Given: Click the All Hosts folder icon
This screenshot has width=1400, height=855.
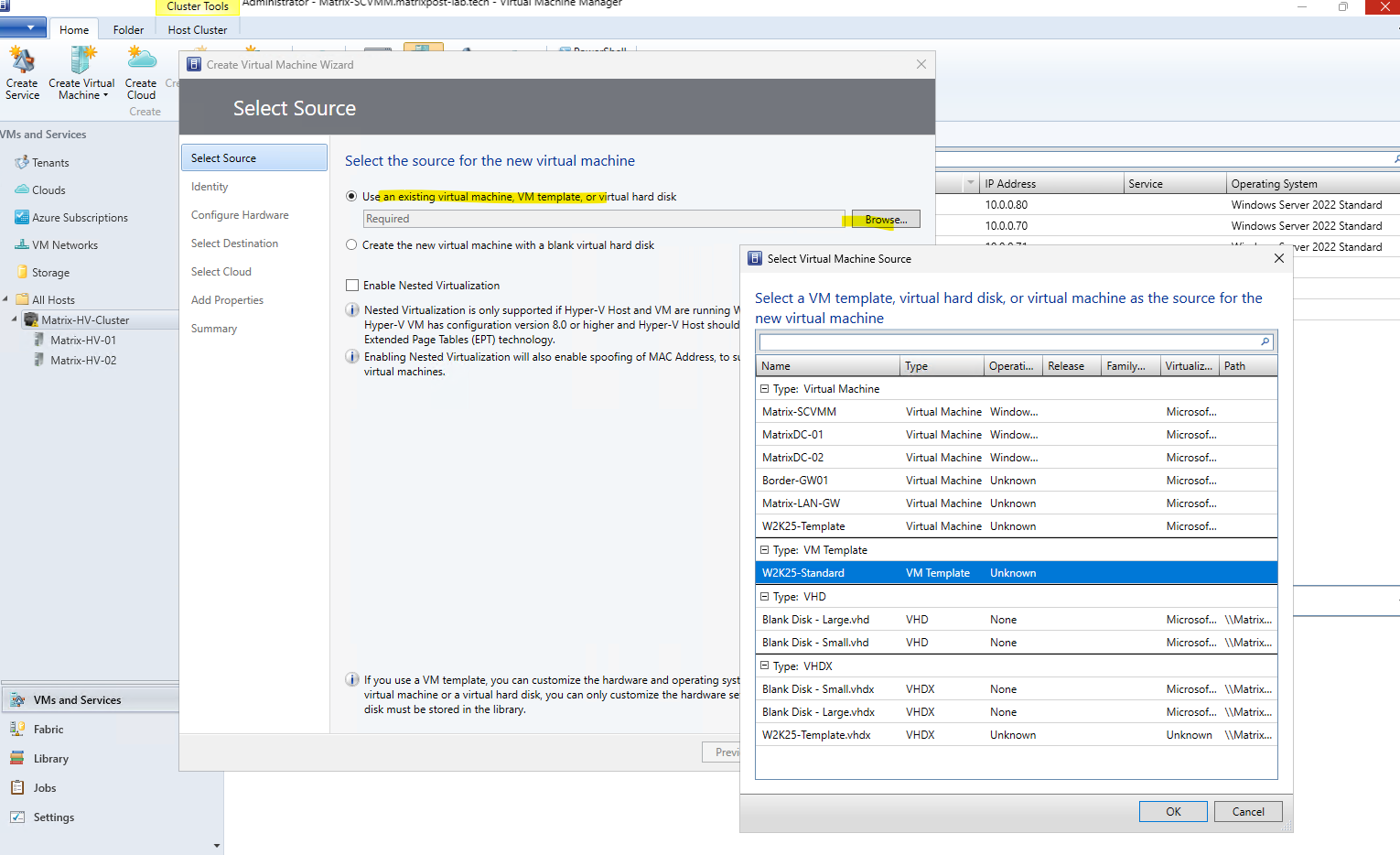Looking at the screenshot, I should (x=23, y=300).
